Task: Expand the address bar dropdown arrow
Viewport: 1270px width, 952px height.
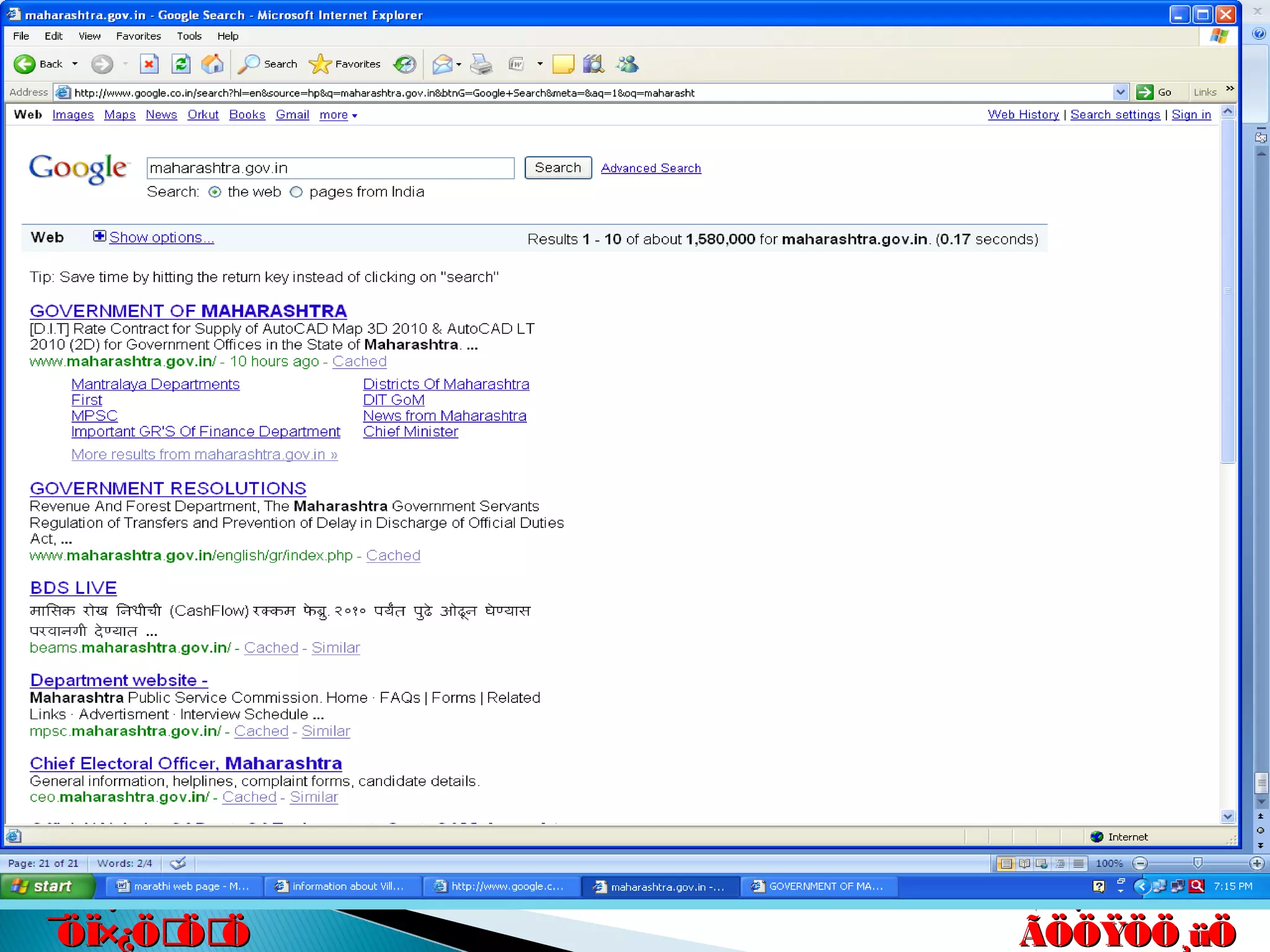Action: click(x=1120, y=92)
